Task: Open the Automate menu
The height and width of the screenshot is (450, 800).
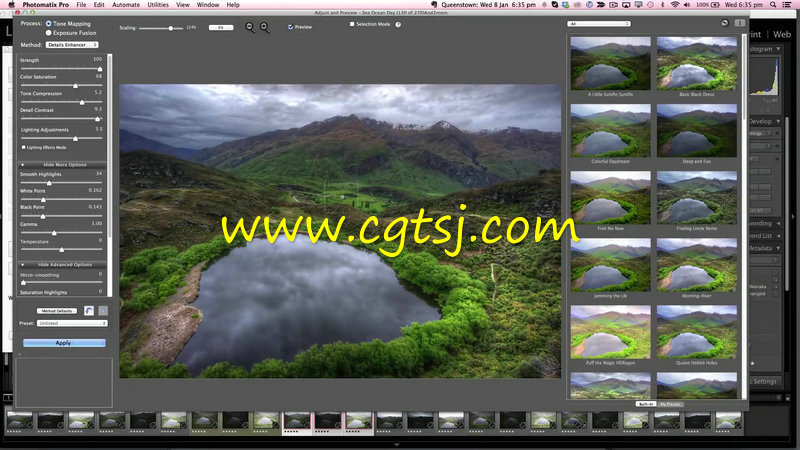Action: 126,5
